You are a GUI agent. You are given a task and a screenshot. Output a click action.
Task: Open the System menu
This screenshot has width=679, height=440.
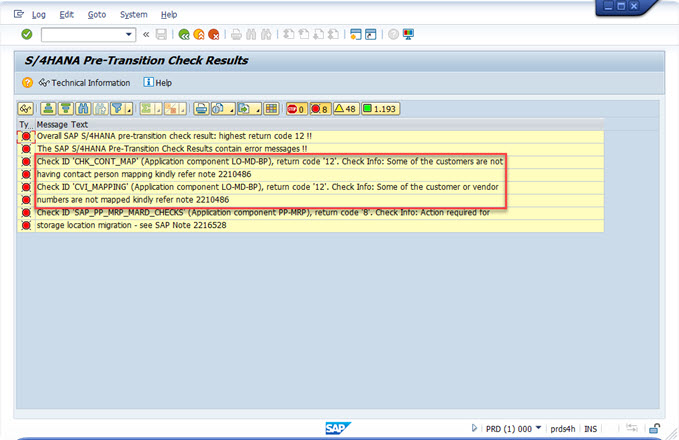(x=133, y=15)
